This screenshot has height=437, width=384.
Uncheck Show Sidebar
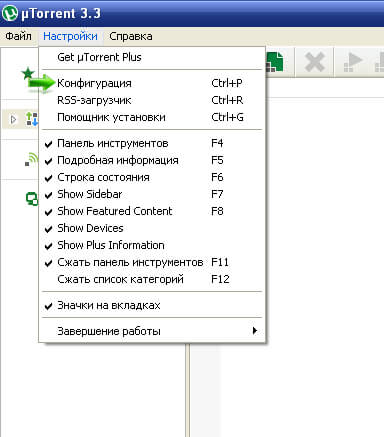coord(152,194)
